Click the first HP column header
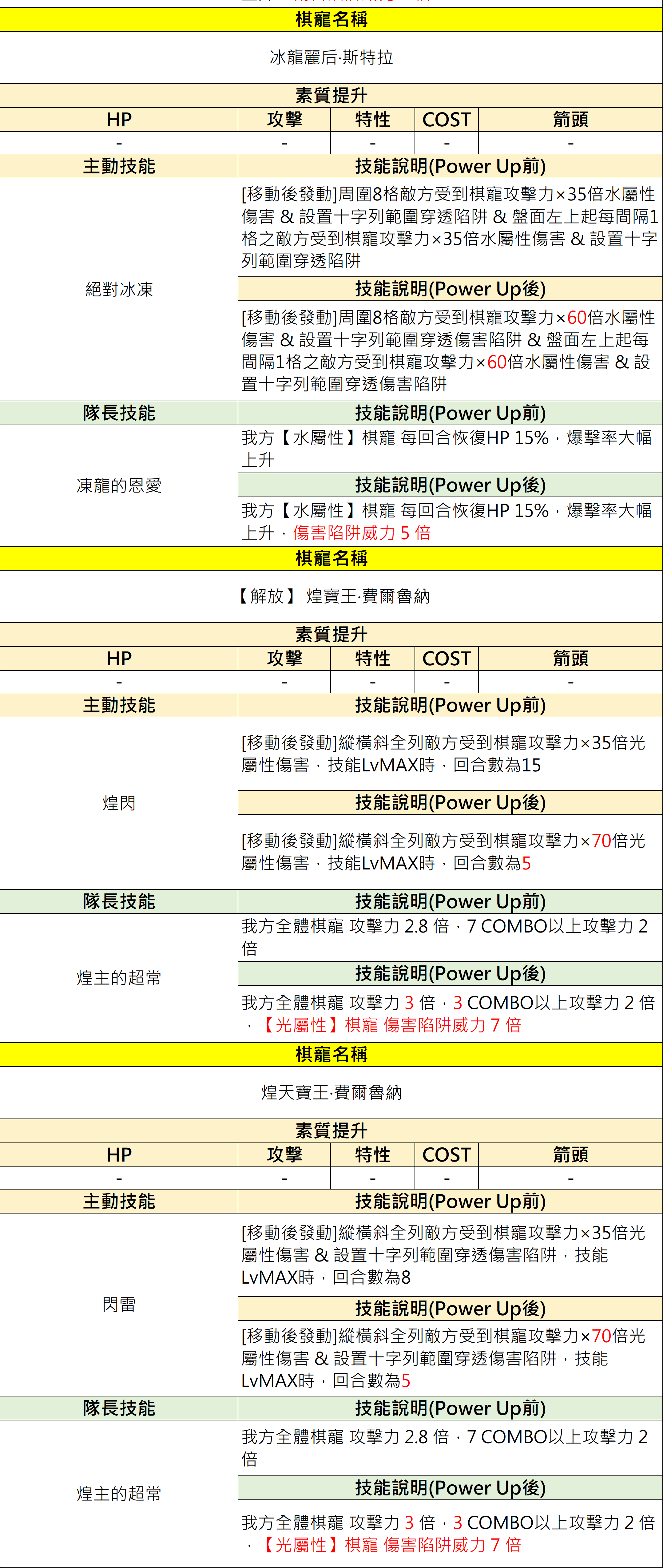663x1568 pixels. click(119, 120)
